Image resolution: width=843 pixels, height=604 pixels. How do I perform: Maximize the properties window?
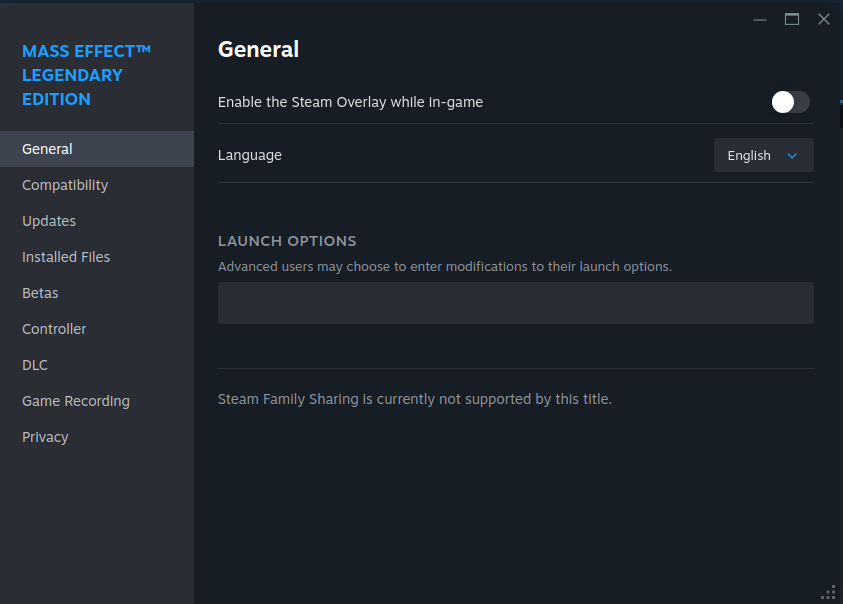click(792, 19)
